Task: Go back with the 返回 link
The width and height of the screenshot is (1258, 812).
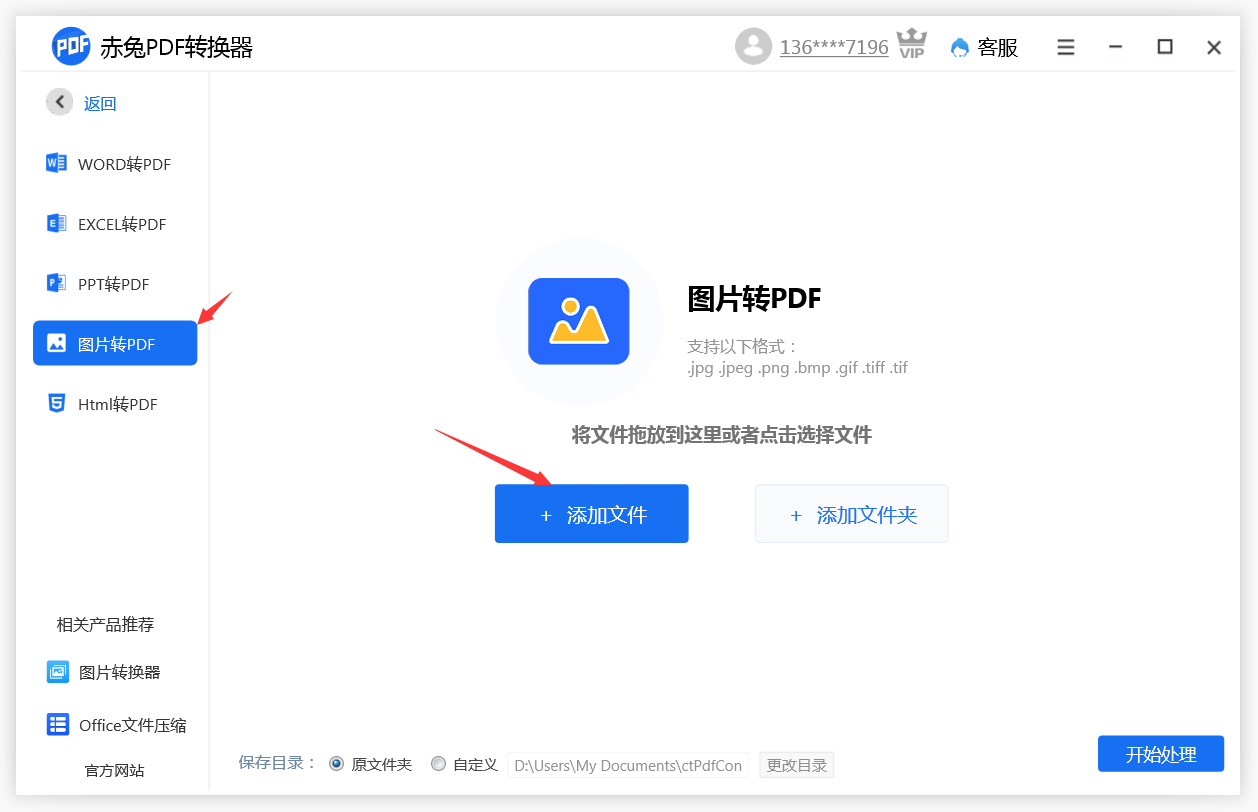Action: pos(100,103)
